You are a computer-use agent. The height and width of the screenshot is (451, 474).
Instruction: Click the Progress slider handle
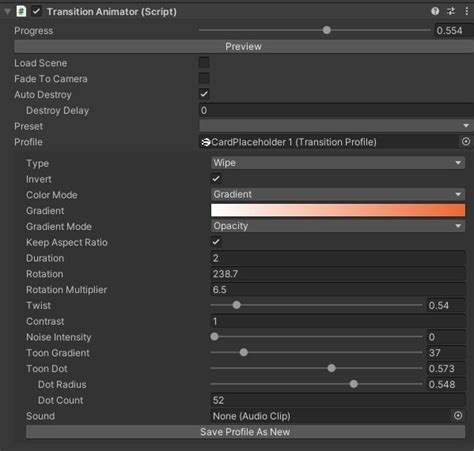pos(327,30)
